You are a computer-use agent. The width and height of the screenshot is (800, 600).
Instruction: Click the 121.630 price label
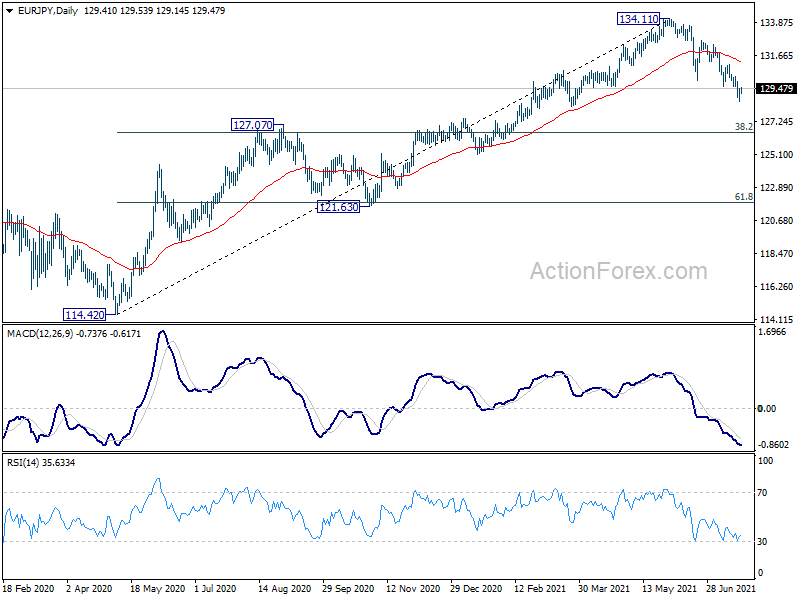pyautogui.click(x=338, y=207)
